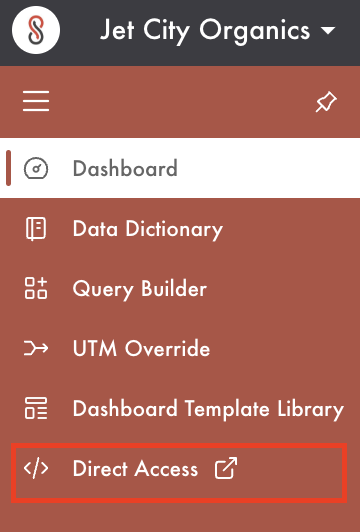360x532 pixels.
Task: Toggle the pin sidebar icon
Action: point(326,101)
